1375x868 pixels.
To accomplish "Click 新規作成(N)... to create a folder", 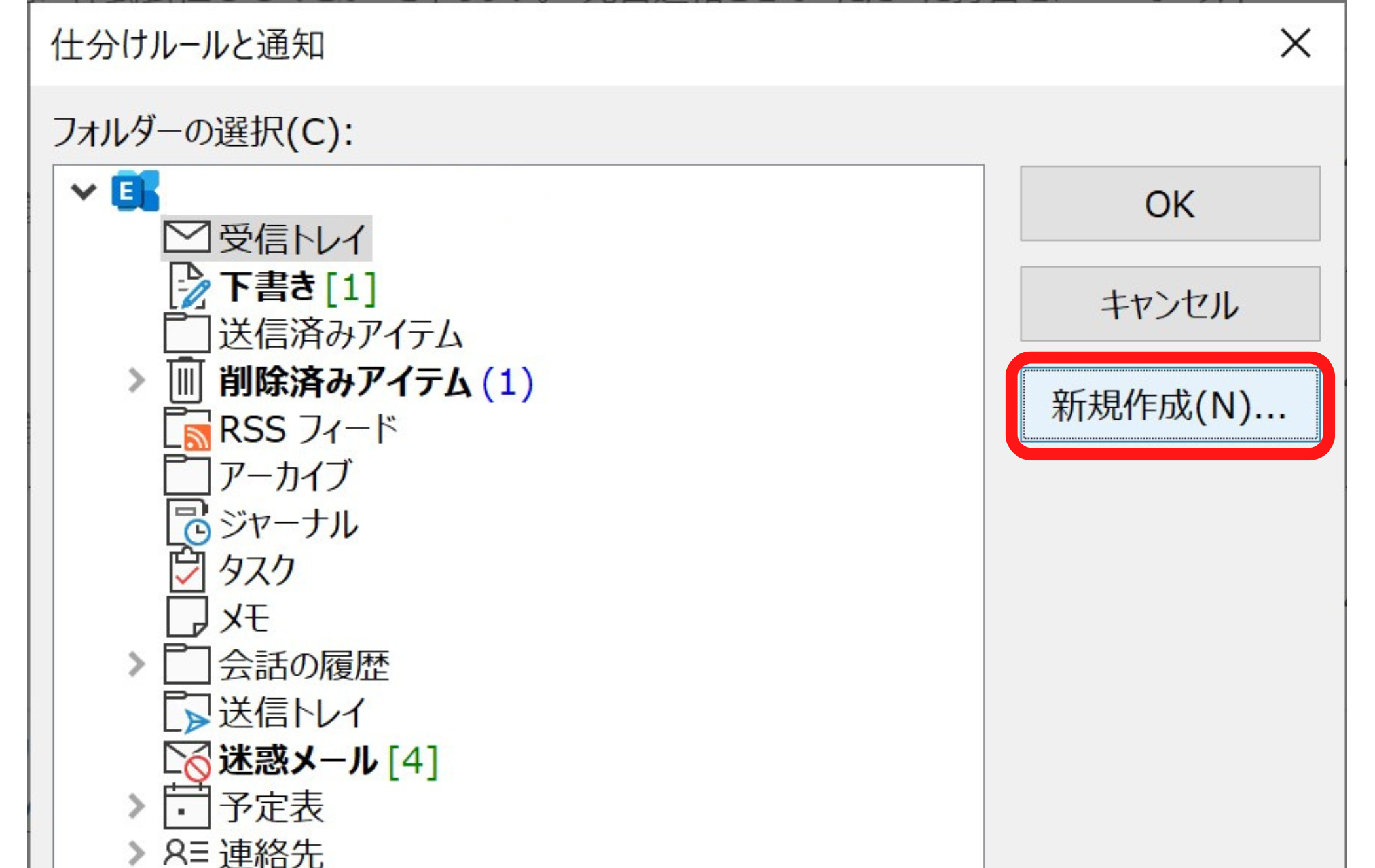I will point(1170,405).
